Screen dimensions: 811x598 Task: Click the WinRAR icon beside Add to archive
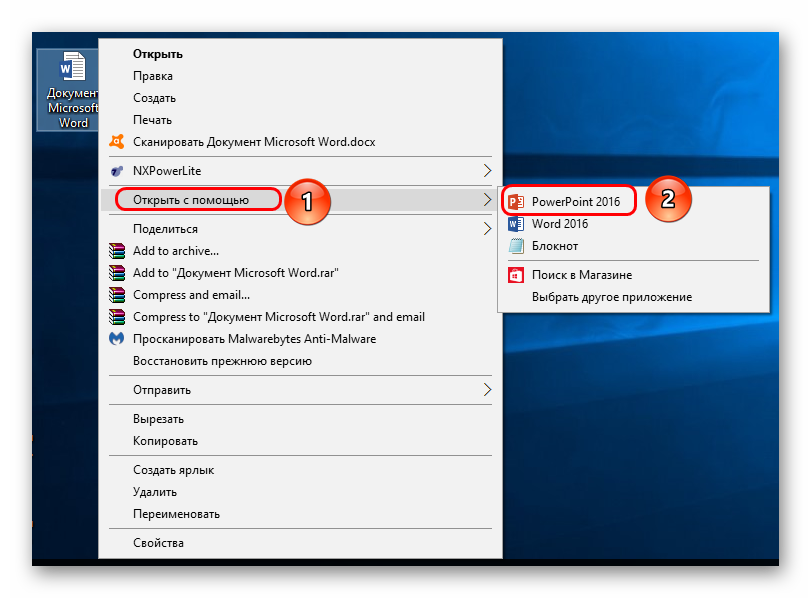click(117, 251)
